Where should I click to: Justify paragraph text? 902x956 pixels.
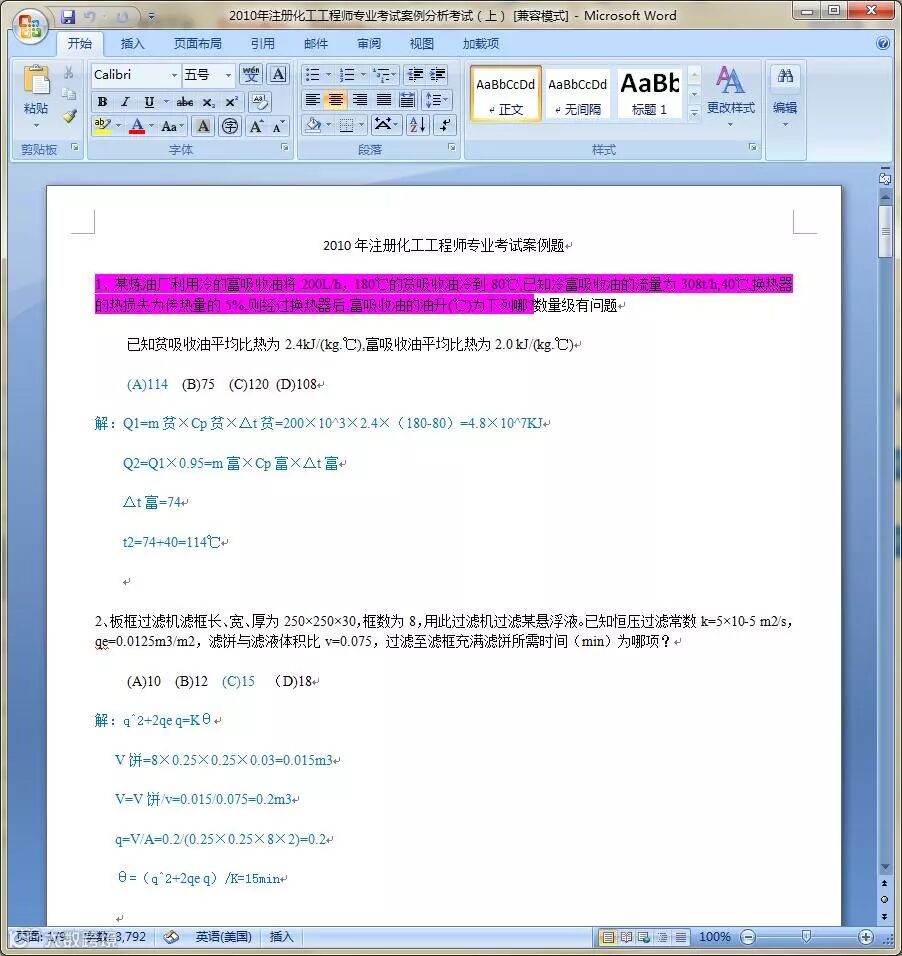click(x=384, y=100)
